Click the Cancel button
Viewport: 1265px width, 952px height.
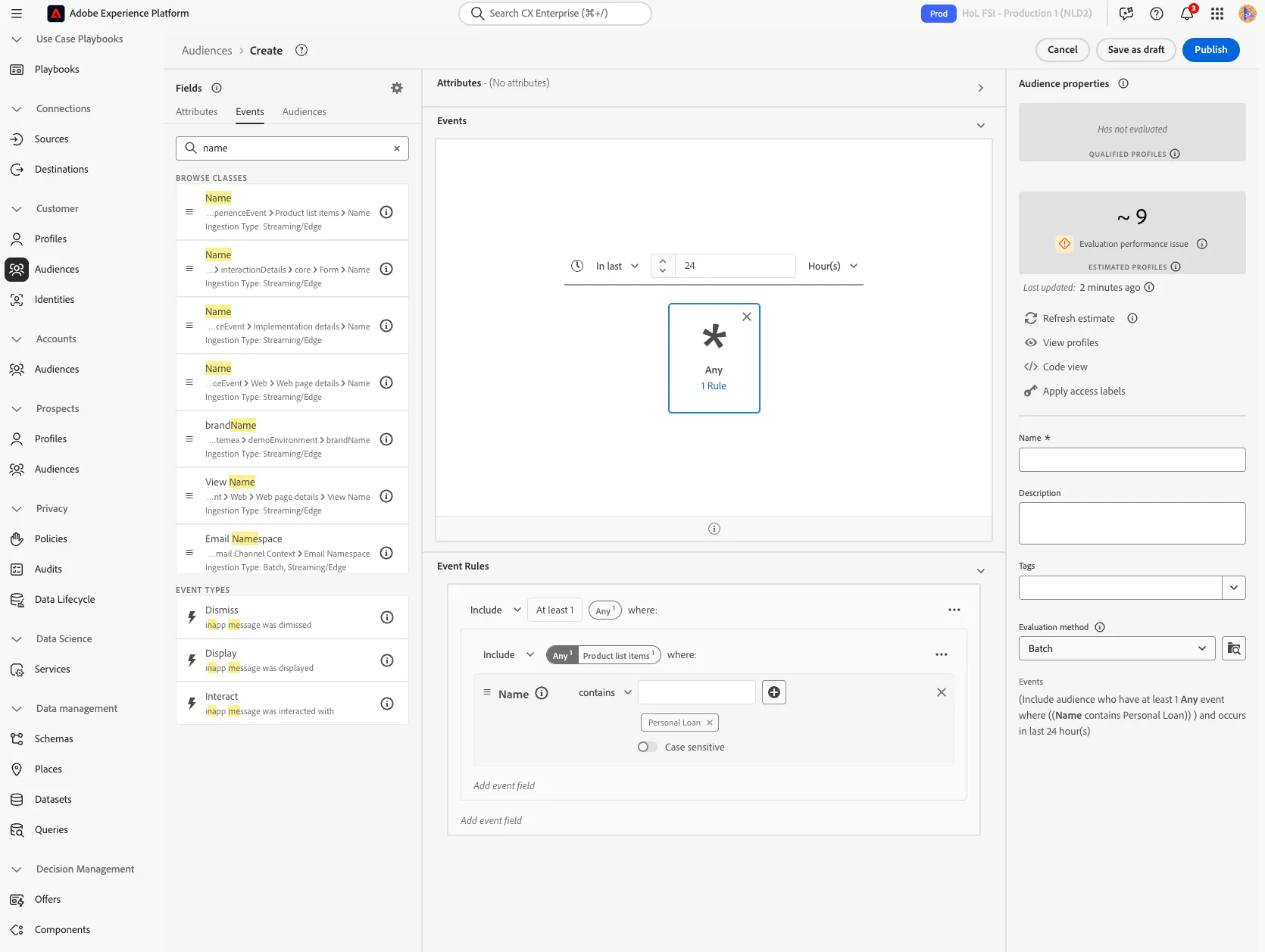tap(1063, 50)
